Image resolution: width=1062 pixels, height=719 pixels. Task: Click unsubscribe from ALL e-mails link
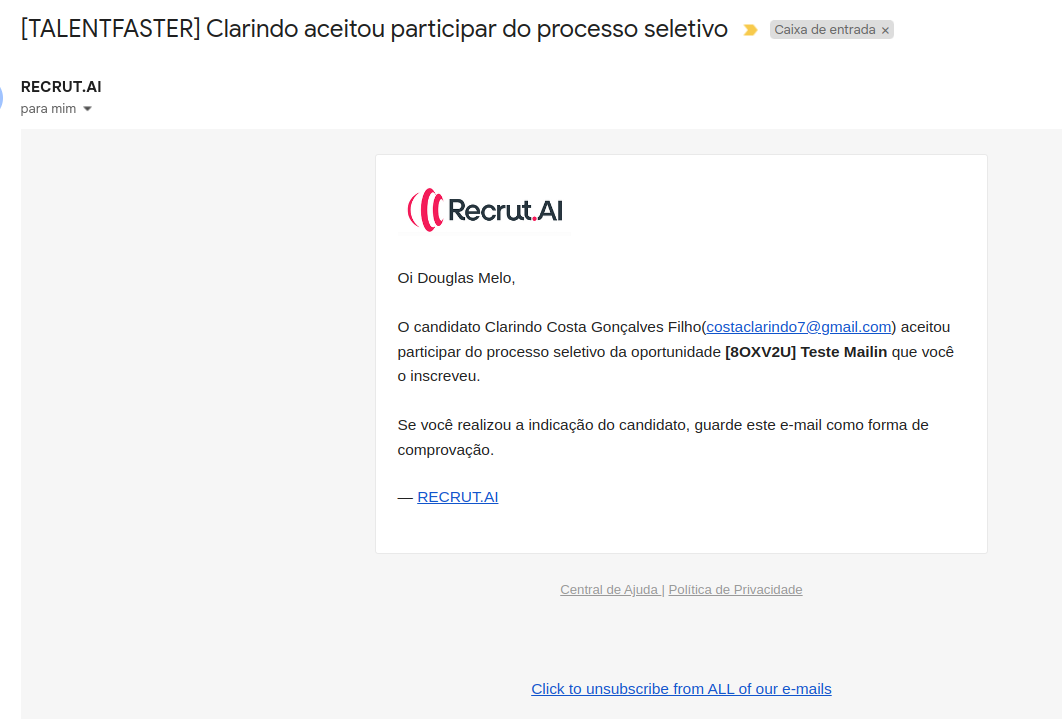(x=681, y=689)
